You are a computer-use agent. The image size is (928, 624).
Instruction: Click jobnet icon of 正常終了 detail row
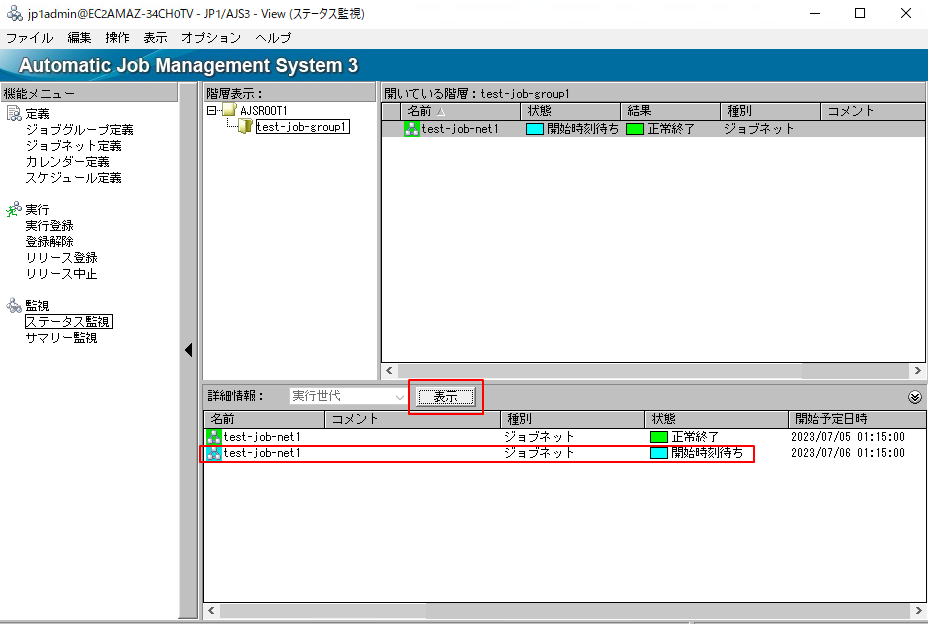(213, 437)
